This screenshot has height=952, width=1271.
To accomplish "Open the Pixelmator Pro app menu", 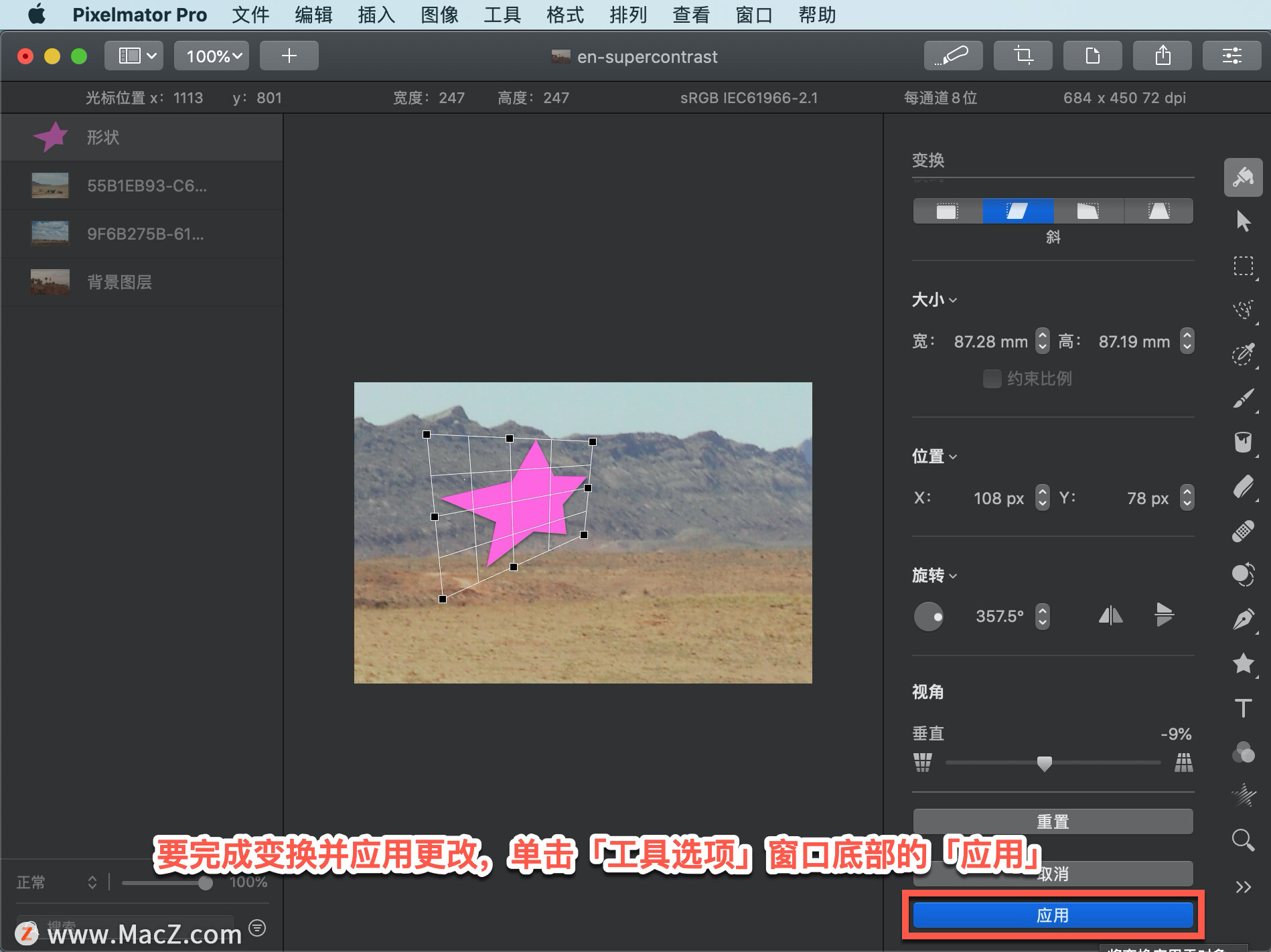I will point(139,15).
